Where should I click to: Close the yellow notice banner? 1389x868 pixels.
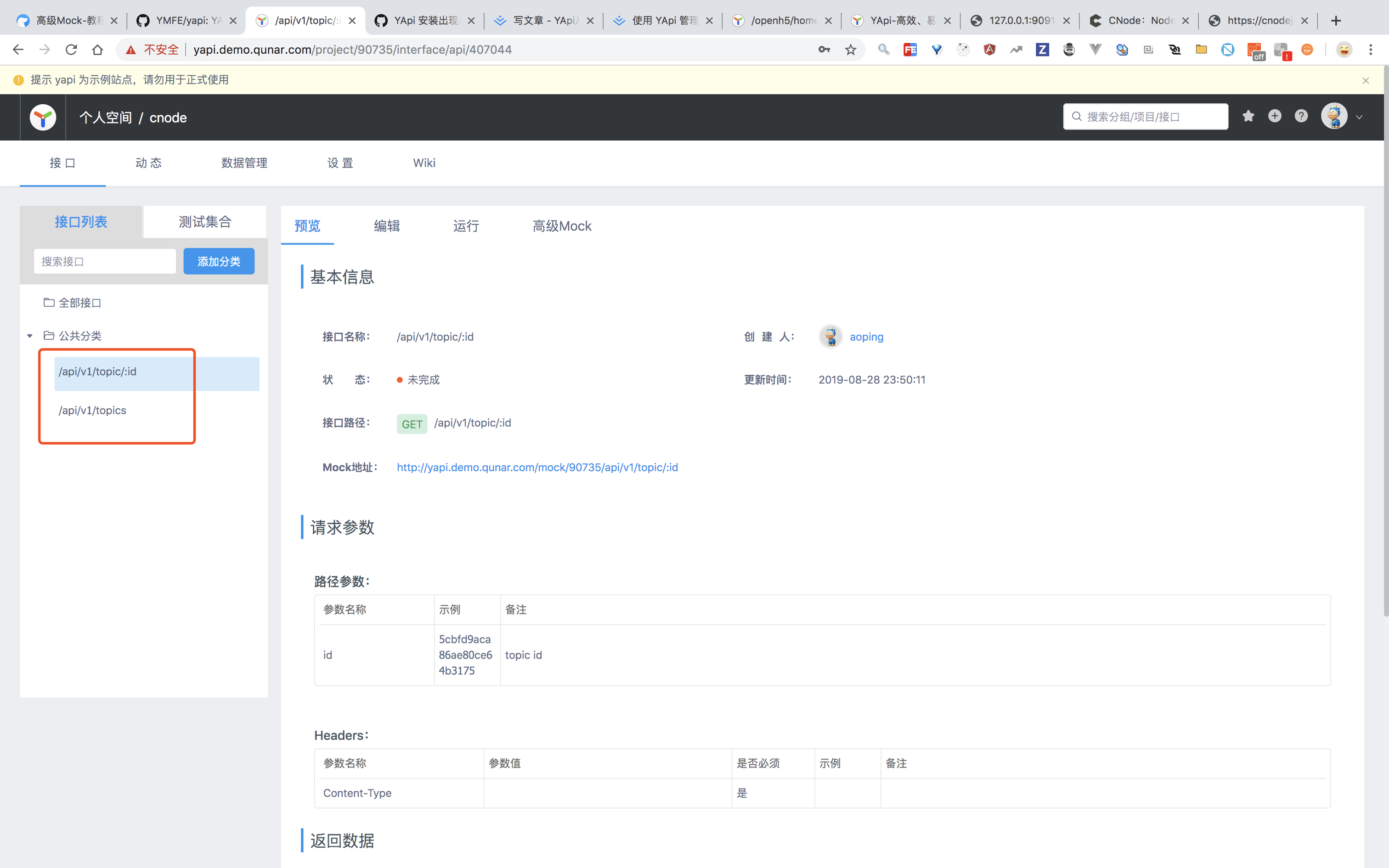[x=1366, y=80]
